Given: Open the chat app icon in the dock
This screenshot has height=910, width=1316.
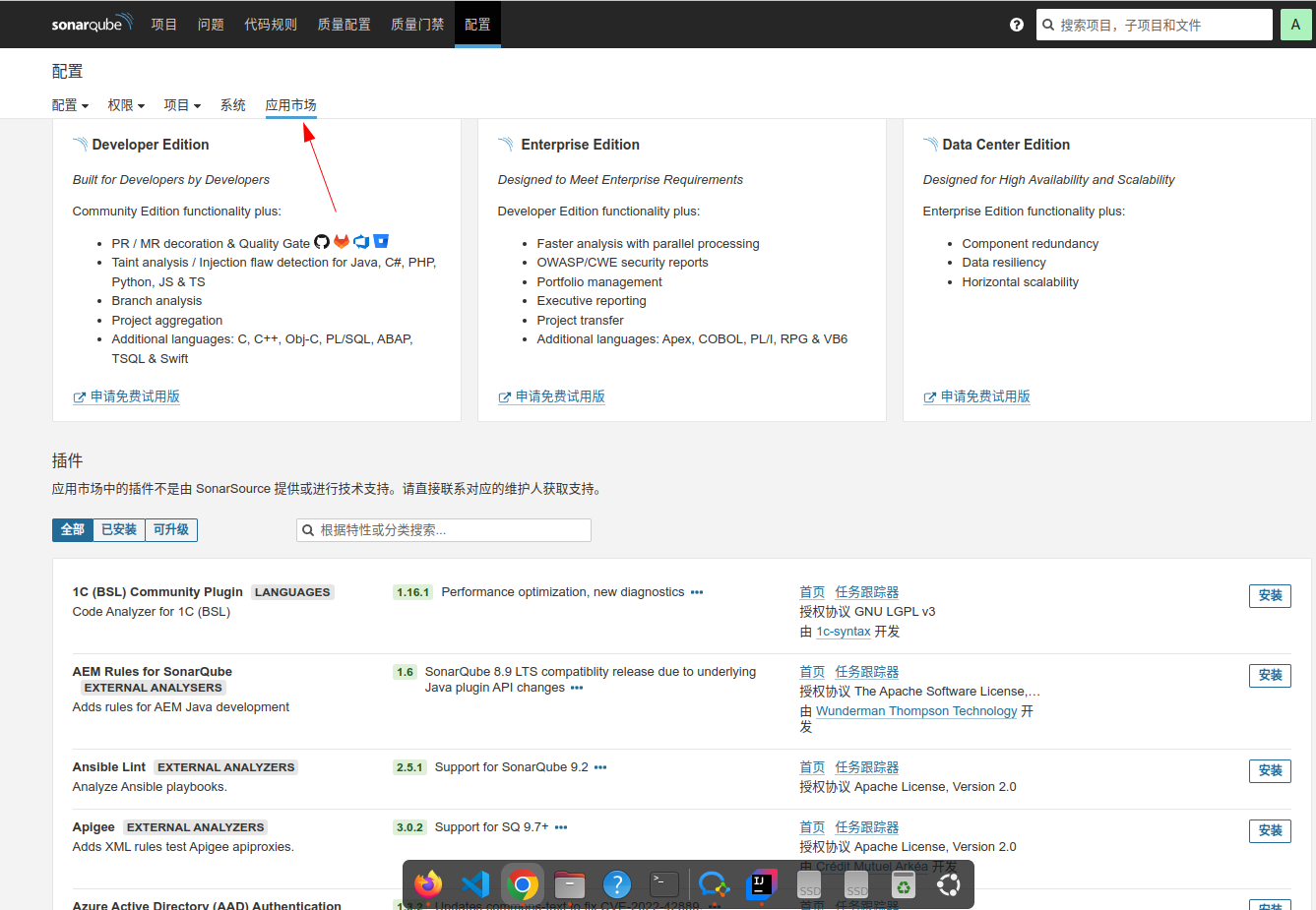Looking at the screenshot, I should [714, 884].
